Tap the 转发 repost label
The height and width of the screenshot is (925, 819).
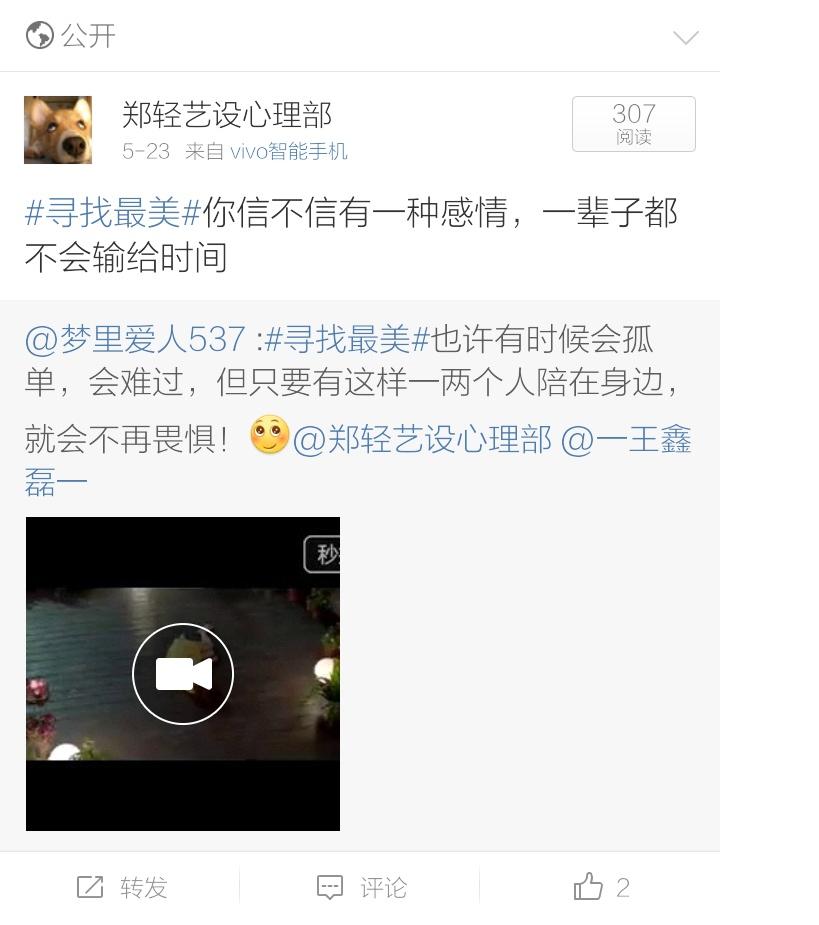pyautogui.click(x=144, y=887)
